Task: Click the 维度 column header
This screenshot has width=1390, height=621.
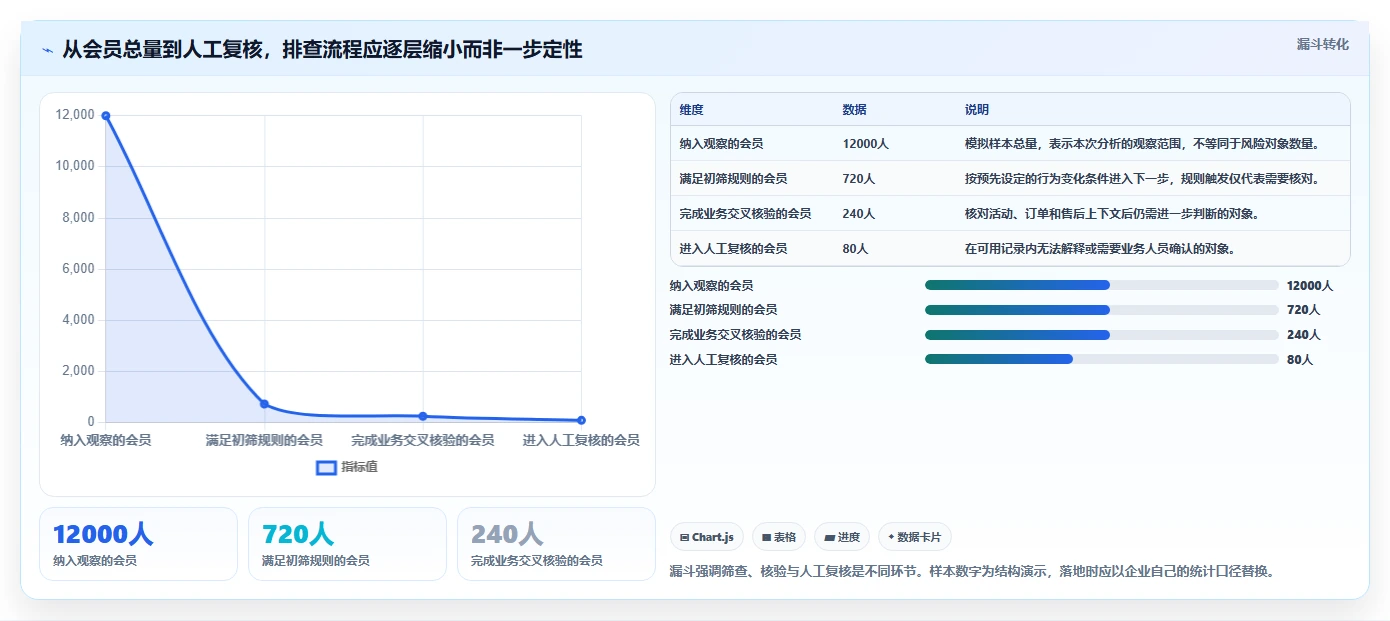Action: click(x=691, y=110)
